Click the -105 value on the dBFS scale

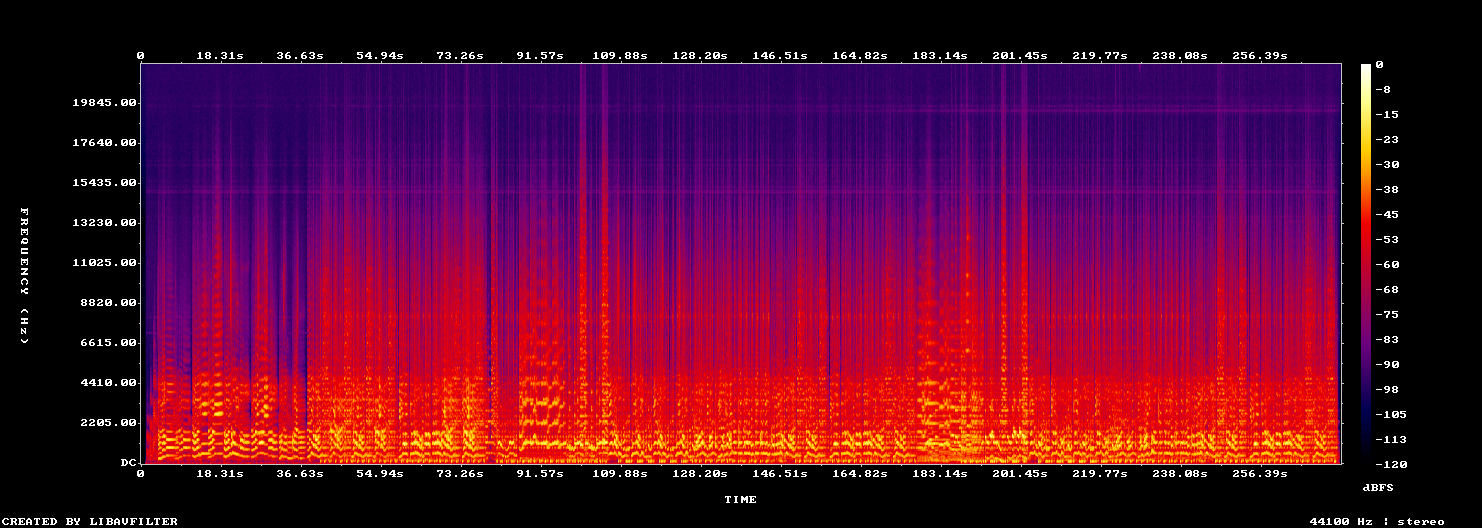click(1391, 414)
